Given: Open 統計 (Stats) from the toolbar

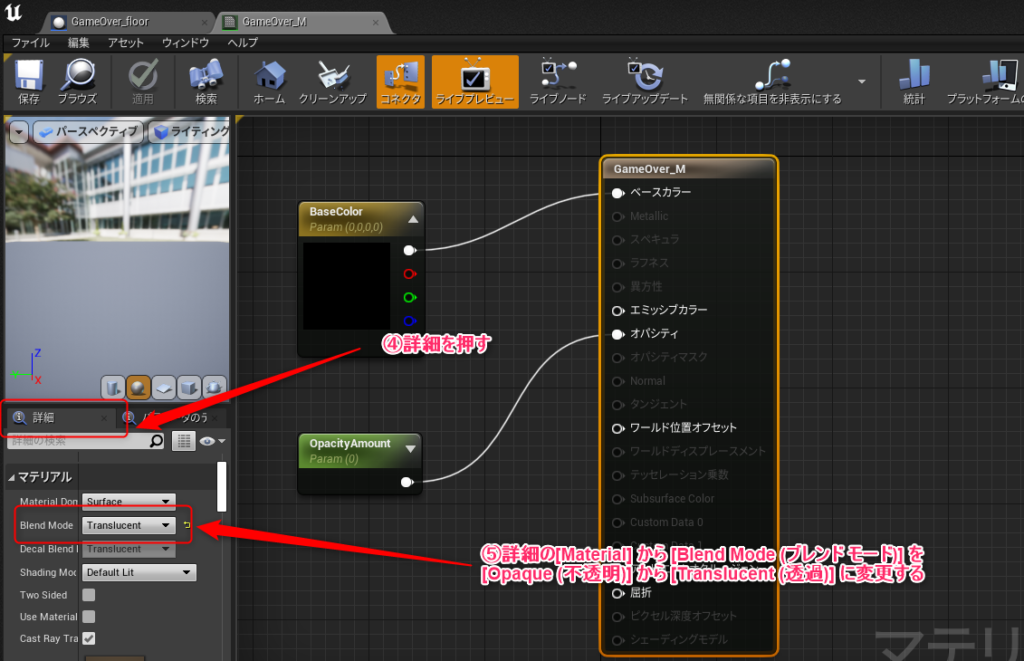Looking at the screenshot, I should point(914,80).
